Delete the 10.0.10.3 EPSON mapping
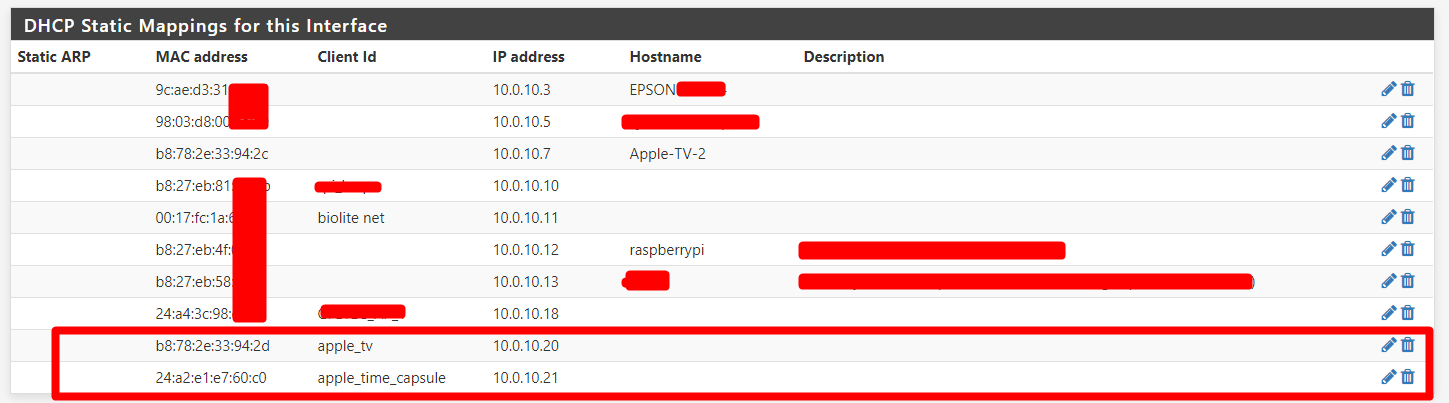Image resolution: width=1449 pixels, height=403 pixels. click(1408, 89)
